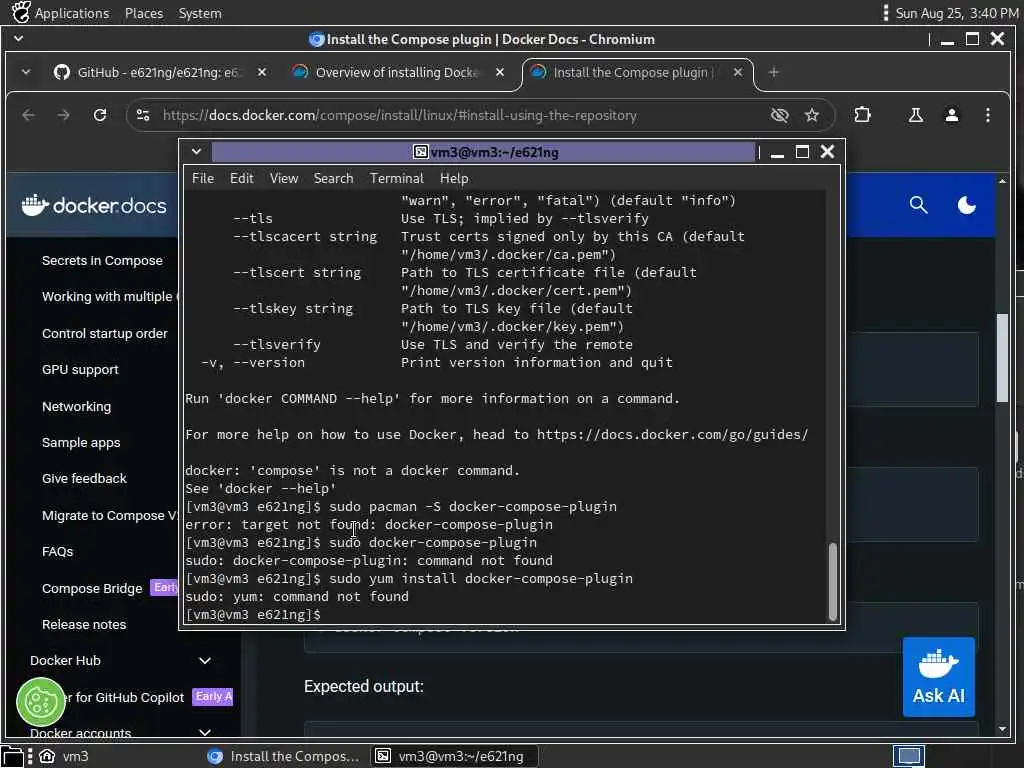The height and width of the screenshot is (768, 1024).
Task: Go back using browser back arrow
Action: [28, 116]
